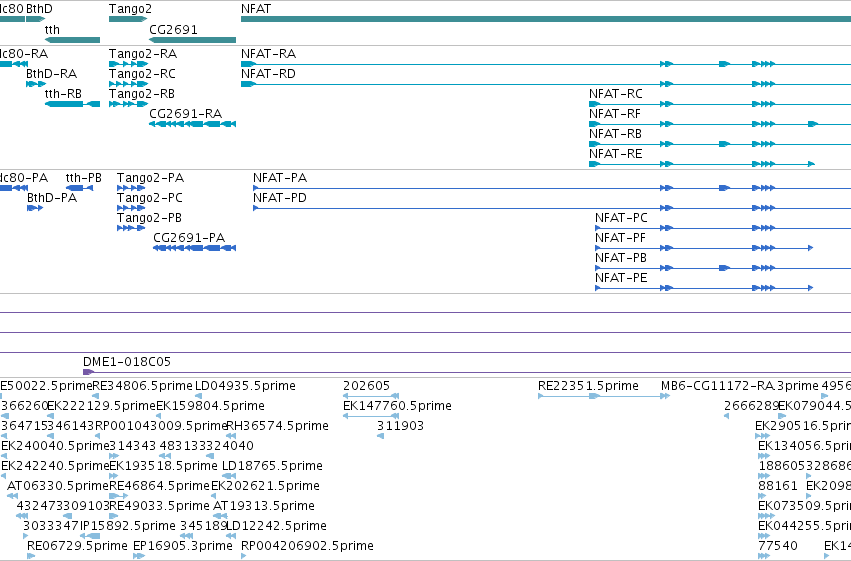Click the Tango2 gene arrow glyph
851x561 pixels.
[x=128, y=20]
